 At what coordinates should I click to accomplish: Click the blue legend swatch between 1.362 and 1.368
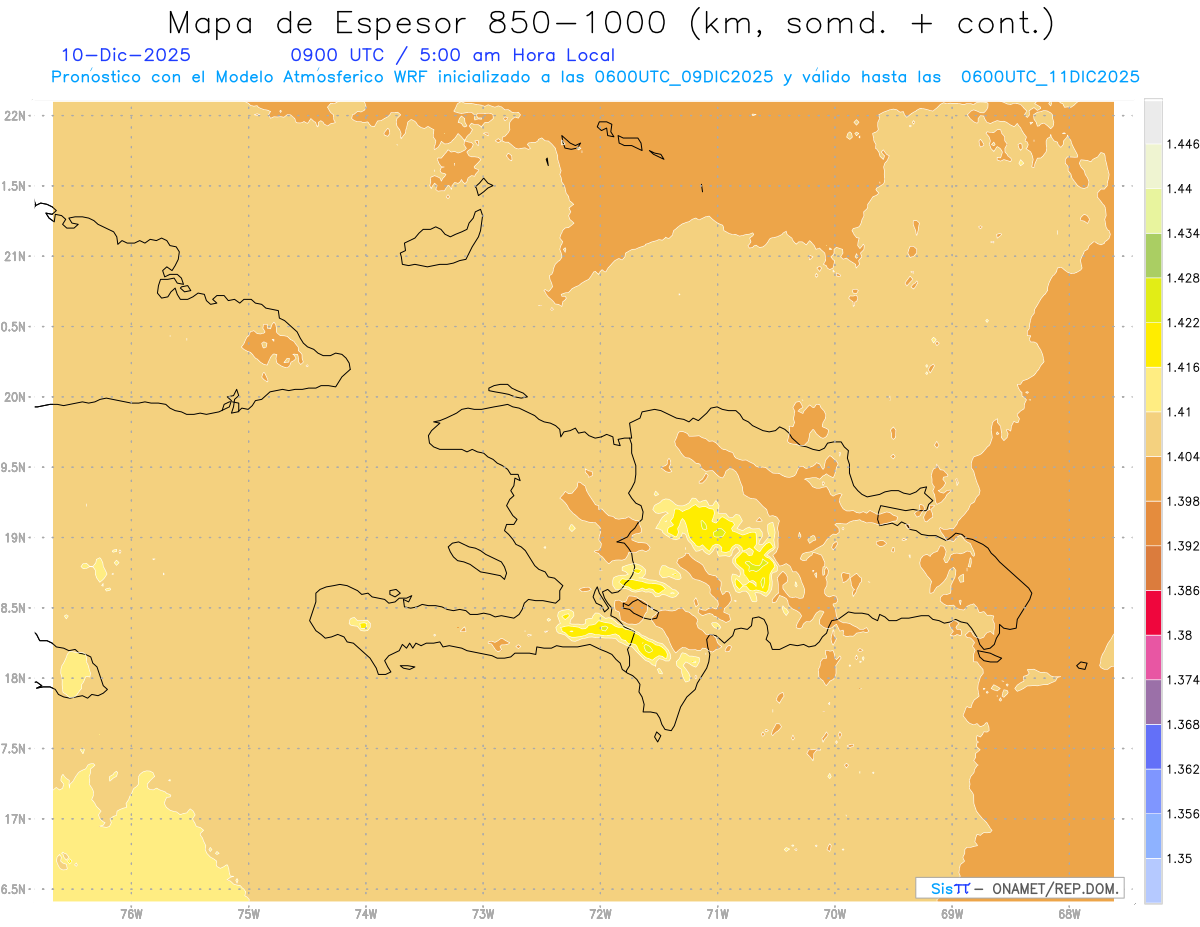click(1153, 747)
